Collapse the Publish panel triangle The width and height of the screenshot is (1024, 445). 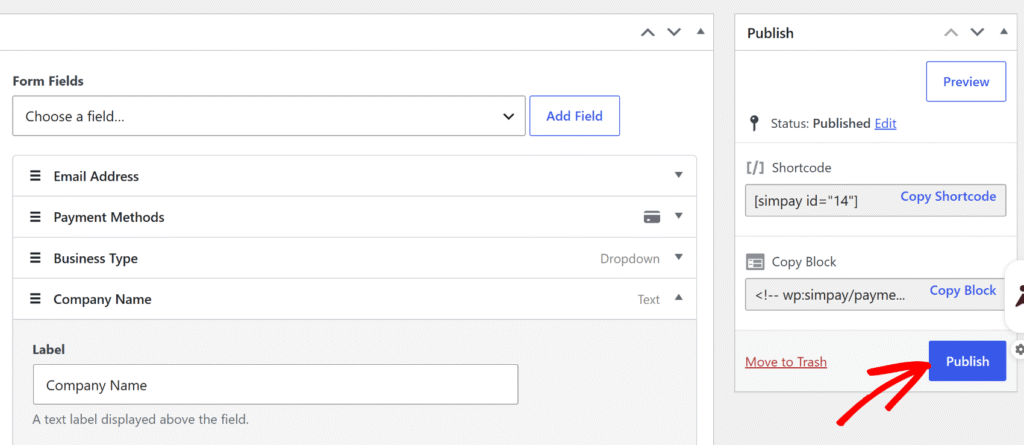pyautogui.click(x=1004, y=31)
